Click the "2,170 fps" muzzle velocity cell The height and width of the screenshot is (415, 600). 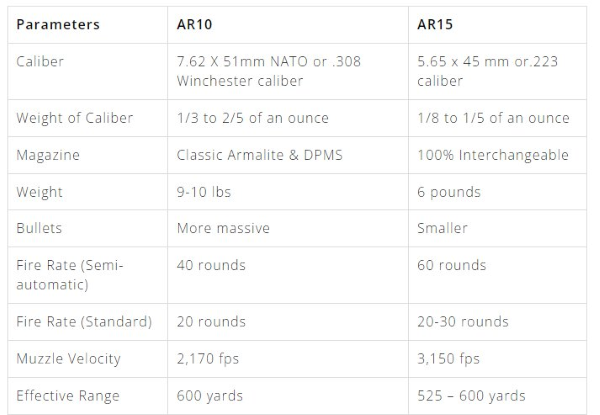pyautogui.click(x=208, y=358)
